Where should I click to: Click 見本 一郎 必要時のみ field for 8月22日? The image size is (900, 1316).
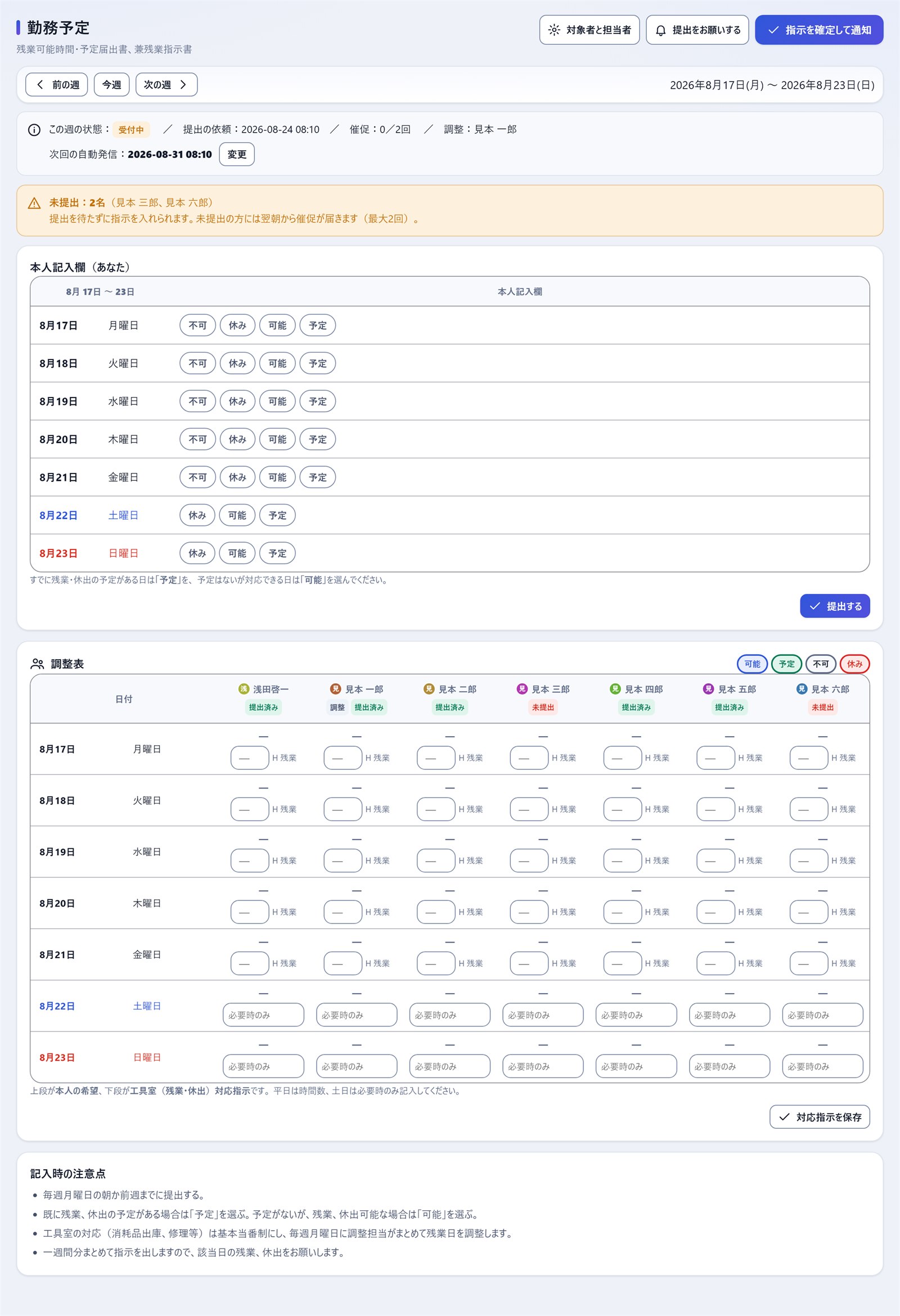click(x=357, y=1015)
